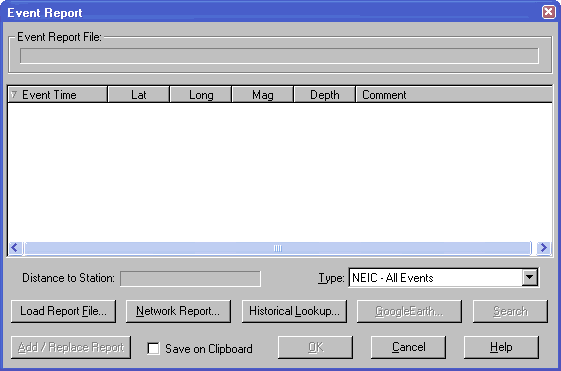
Task: Open the Type dropdown NEIC - All Events
Action: [444, 278]
